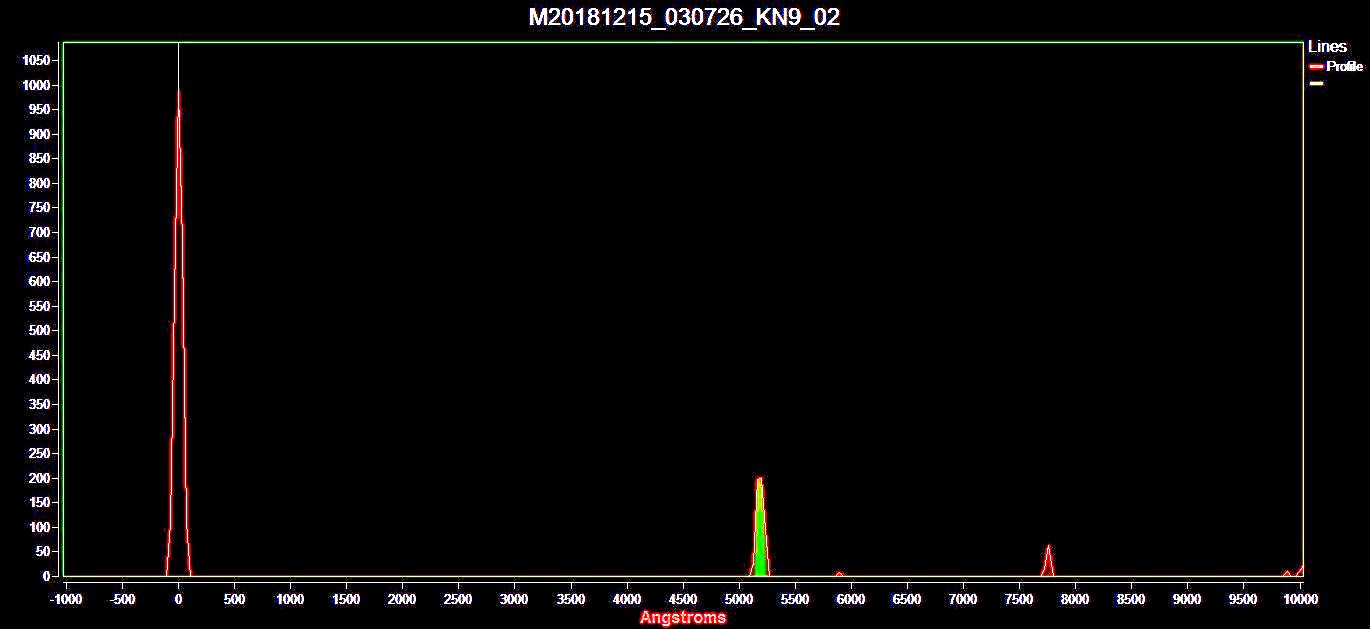Click the Lines legend heading
The image size is (1372, 630).
pyautogui.click(x=1327, y=47)
